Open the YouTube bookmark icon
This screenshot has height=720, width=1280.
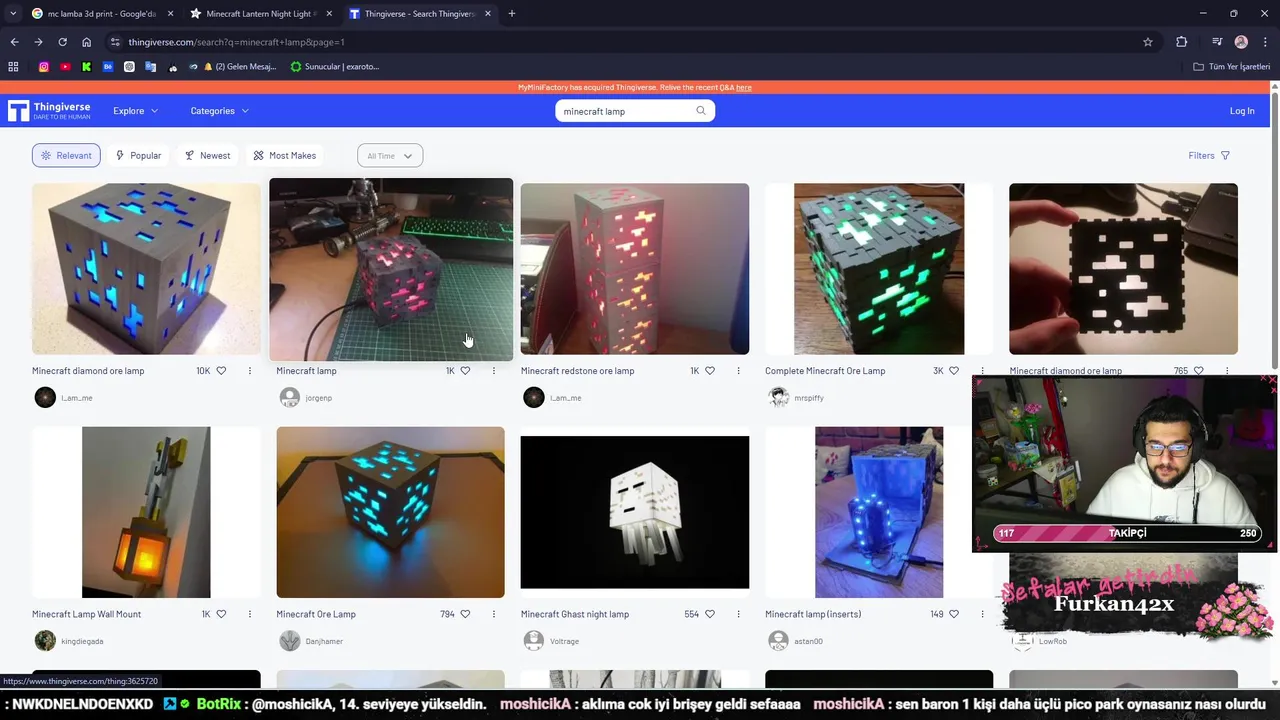pos(65,67)
